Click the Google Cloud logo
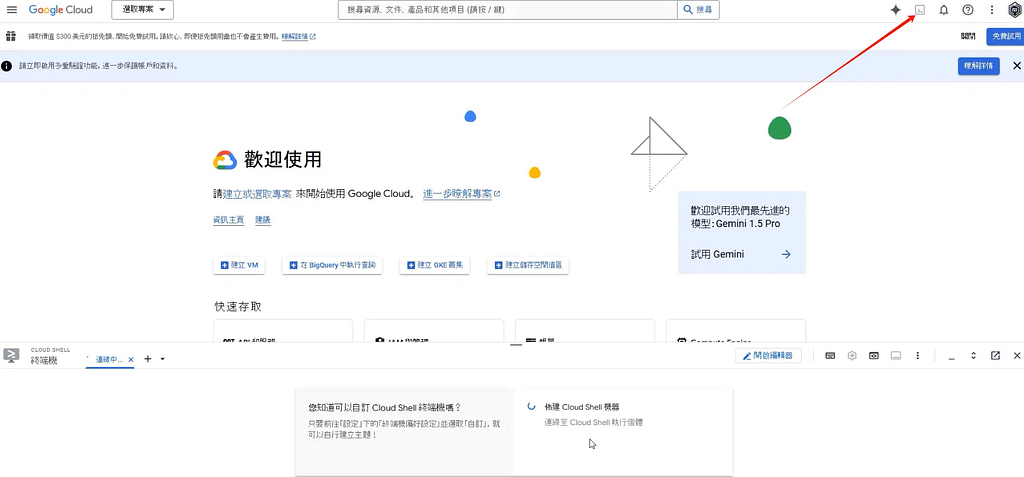 [61, 10]
